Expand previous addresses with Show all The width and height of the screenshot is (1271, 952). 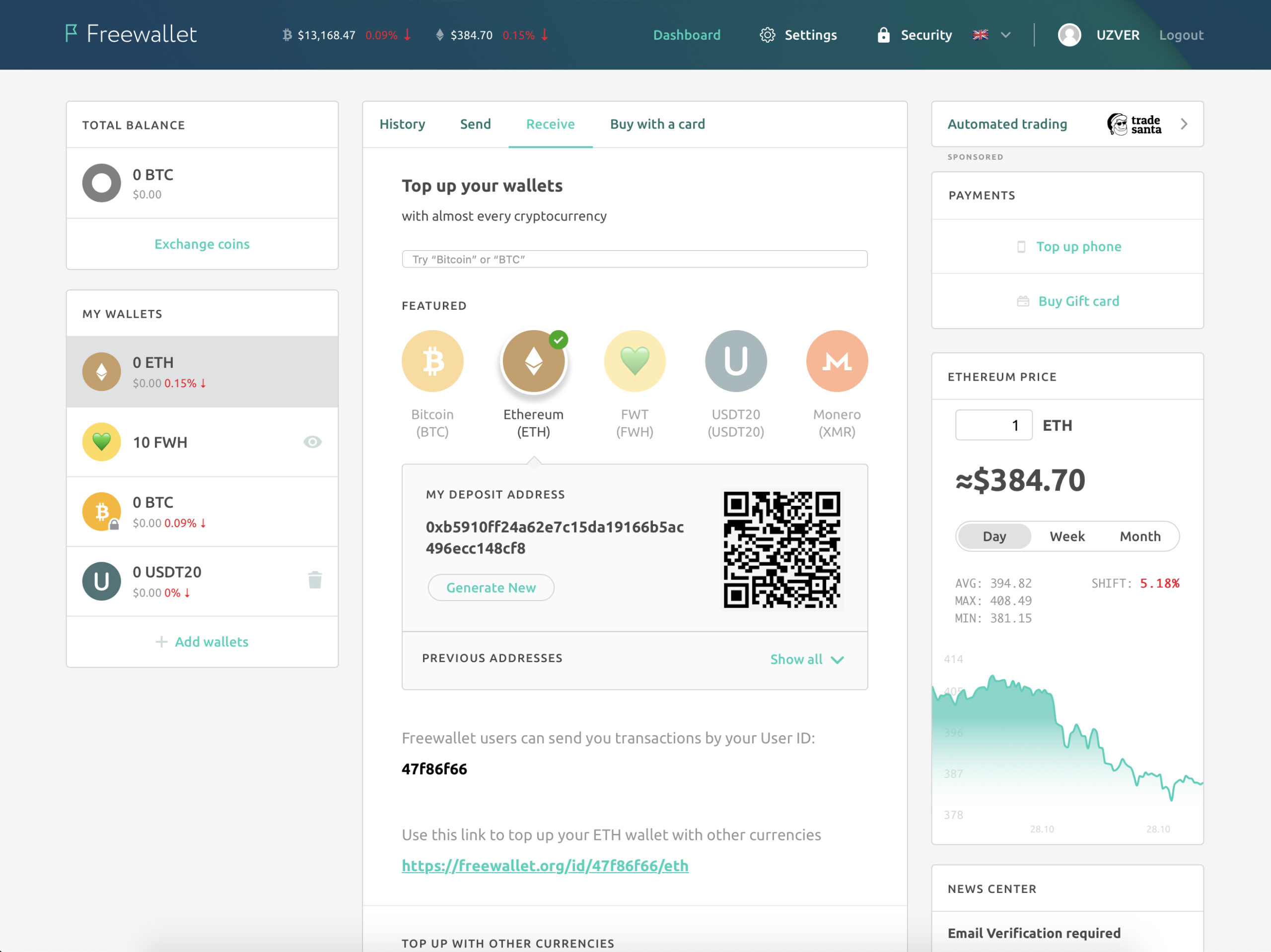click(807, 660)
